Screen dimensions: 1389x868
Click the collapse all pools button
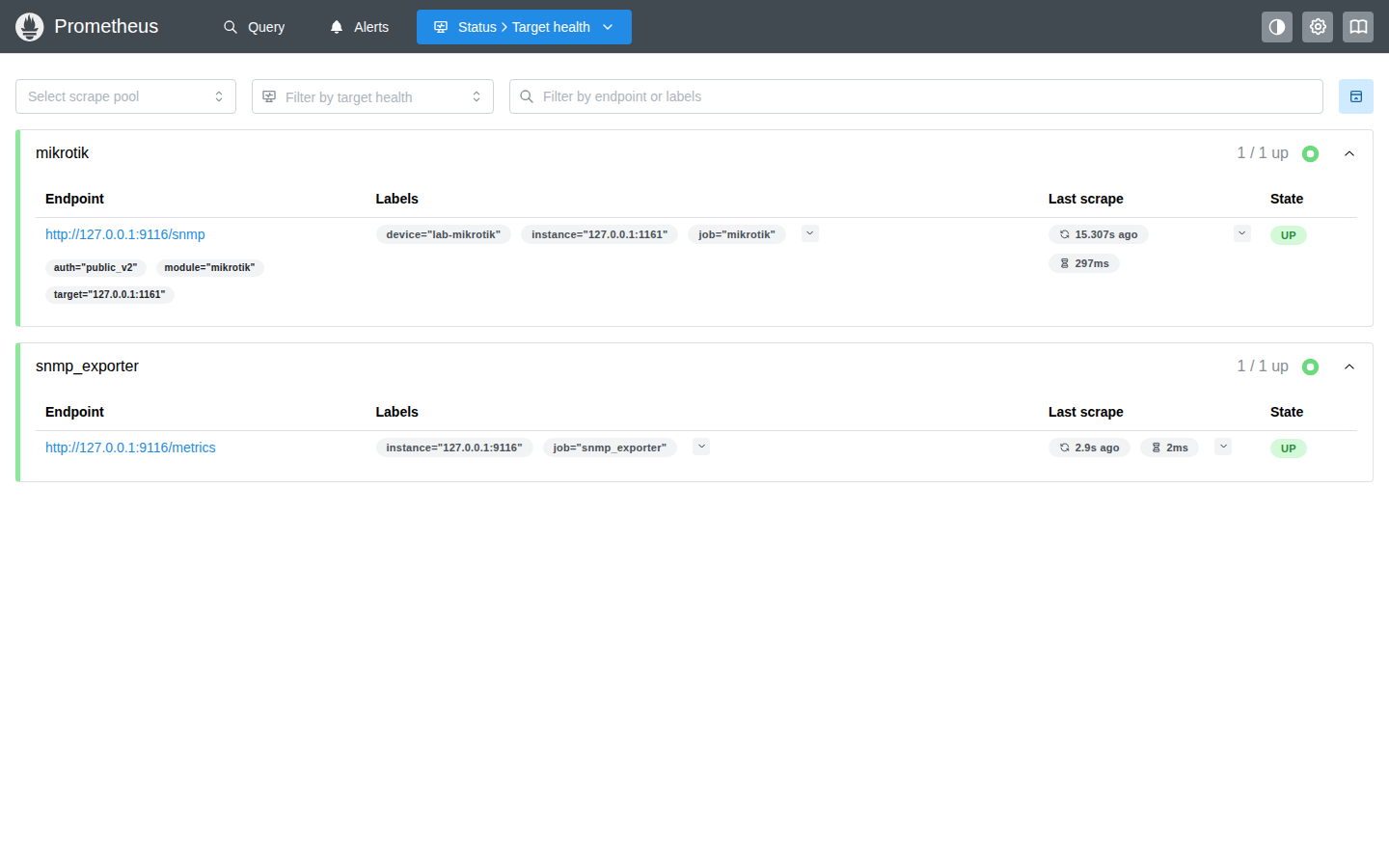(1356, 96)
